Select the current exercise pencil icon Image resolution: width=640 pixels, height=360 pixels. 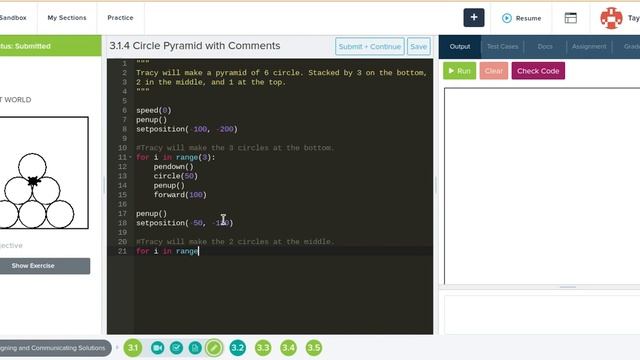(x=214, y=348)
